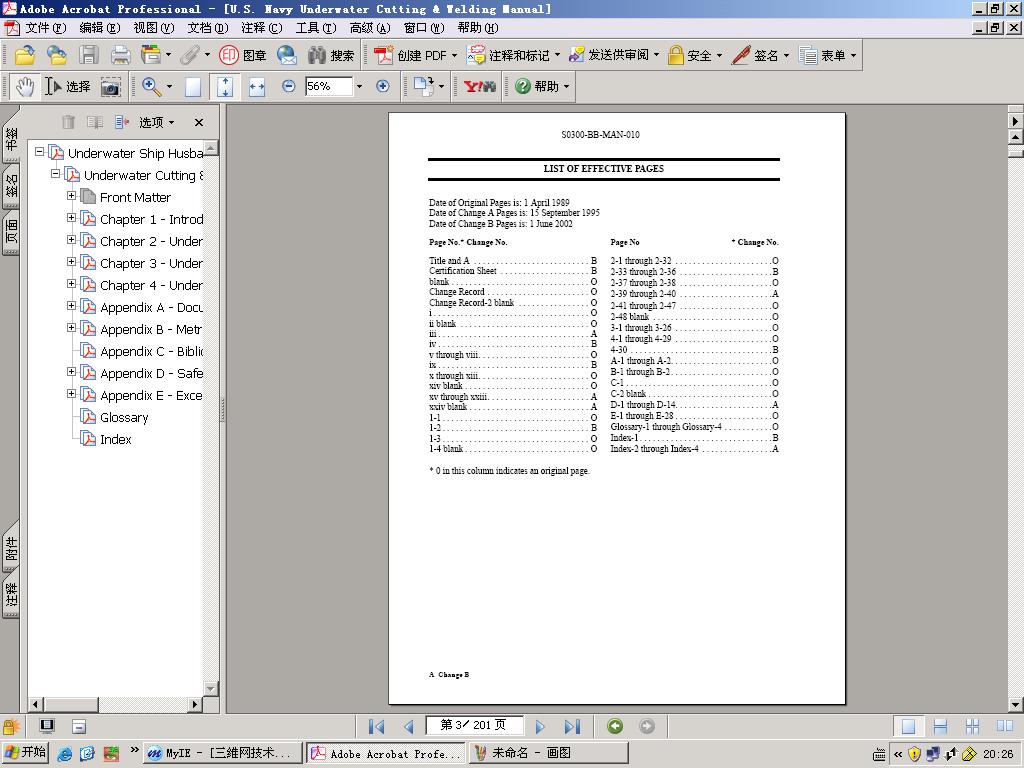1024x768 pixels.
Task: Click the Open file folder icon
Action: point(25,56)
